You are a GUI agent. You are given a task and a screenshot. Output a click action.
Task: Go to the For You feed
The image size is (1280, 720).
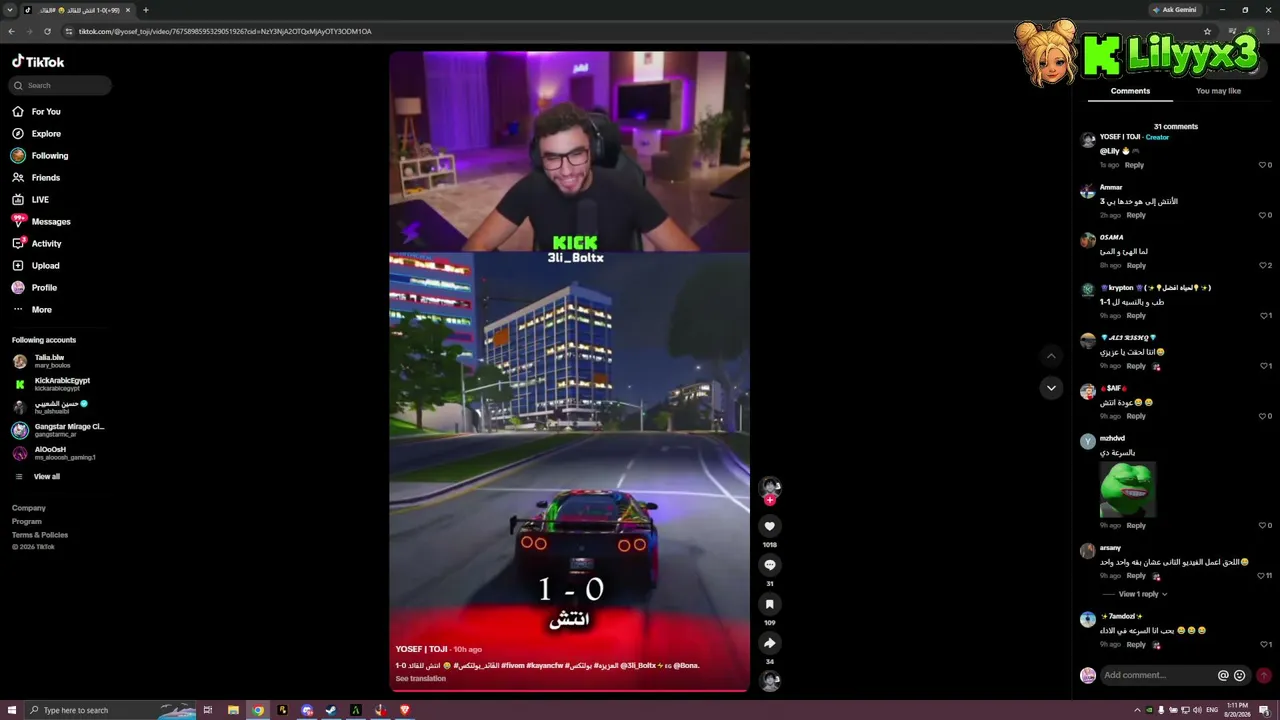pos(36,112)
